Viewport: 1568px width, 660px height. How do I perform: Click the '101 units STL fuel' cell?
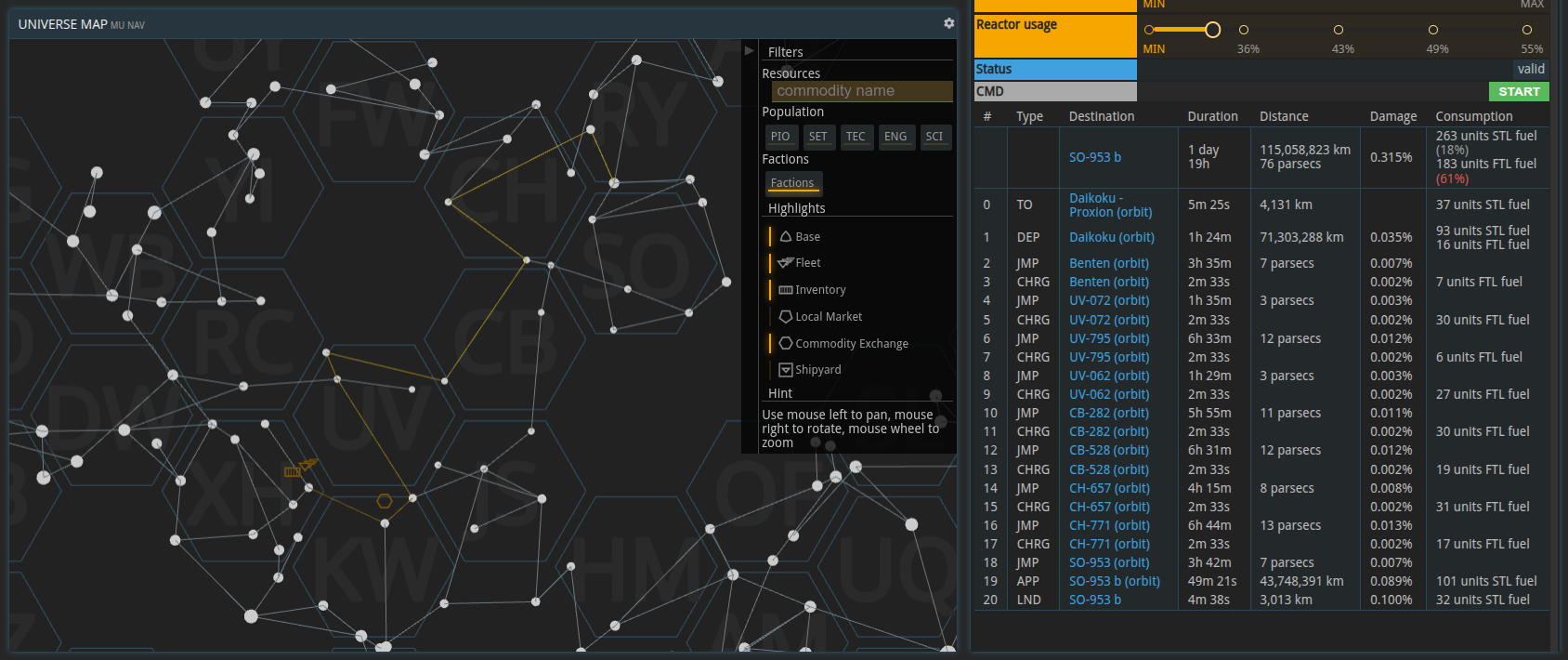[x=1486, y=581]
